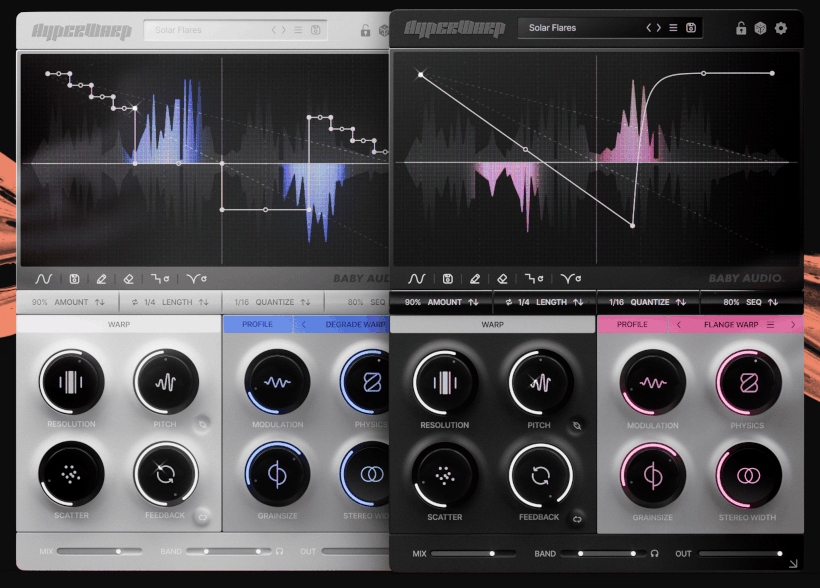Click the DEGRADE WARP profile name in the light window
The image size is (820, 588).
pyautogui.click(x=356, y=325)
